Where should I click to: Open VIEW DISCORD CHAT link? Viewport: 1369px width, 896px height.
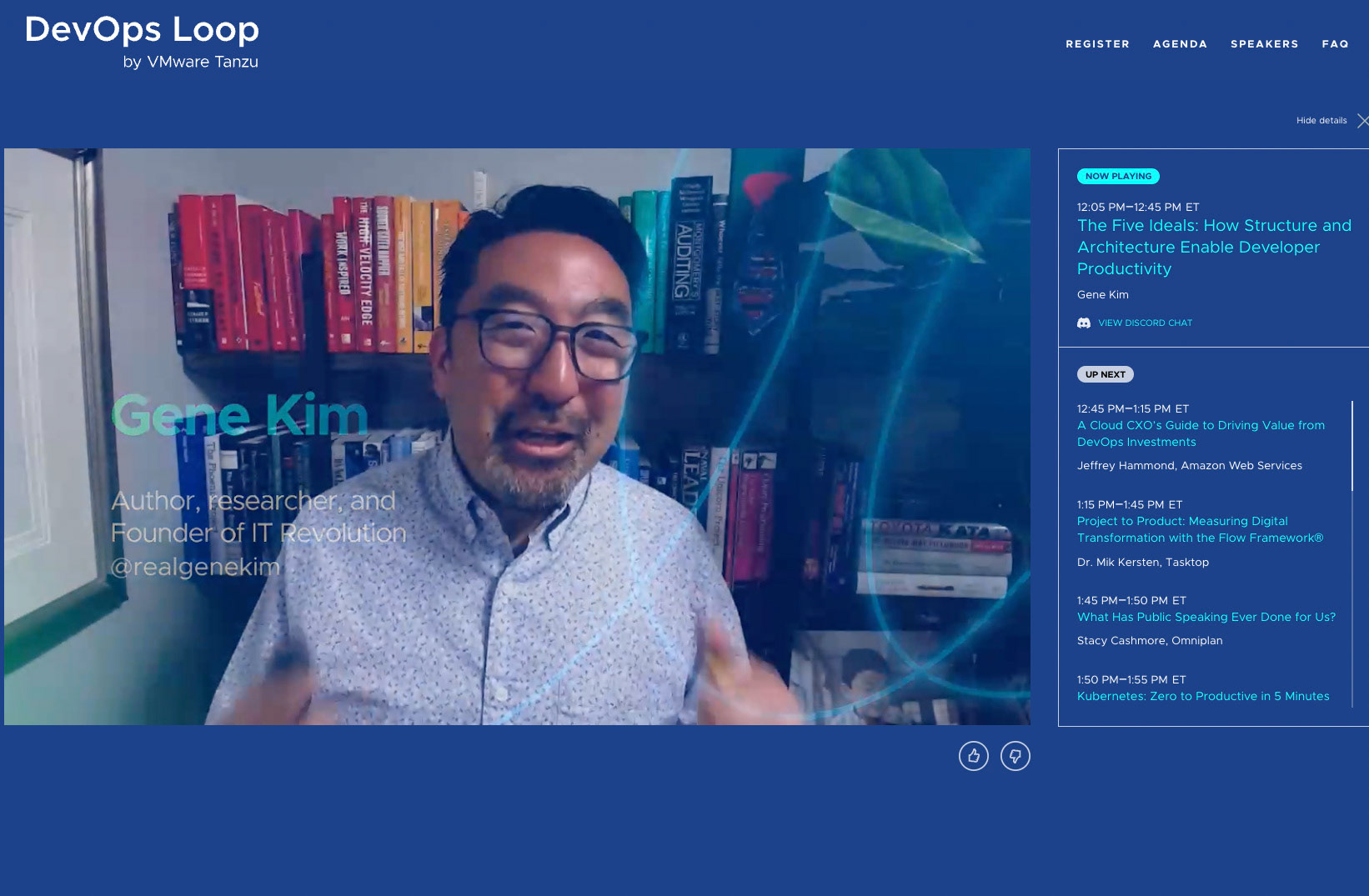point(1145,323)
